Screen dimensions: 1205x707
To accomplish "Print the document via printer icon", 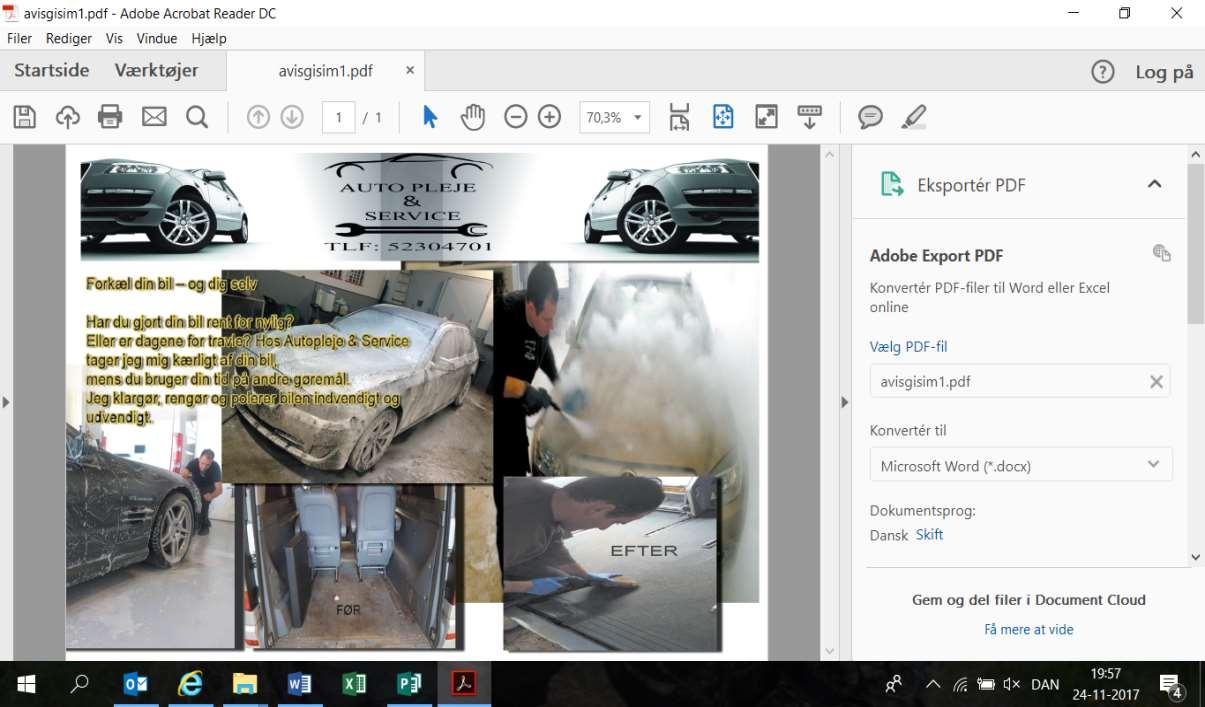I will (110, 117).
